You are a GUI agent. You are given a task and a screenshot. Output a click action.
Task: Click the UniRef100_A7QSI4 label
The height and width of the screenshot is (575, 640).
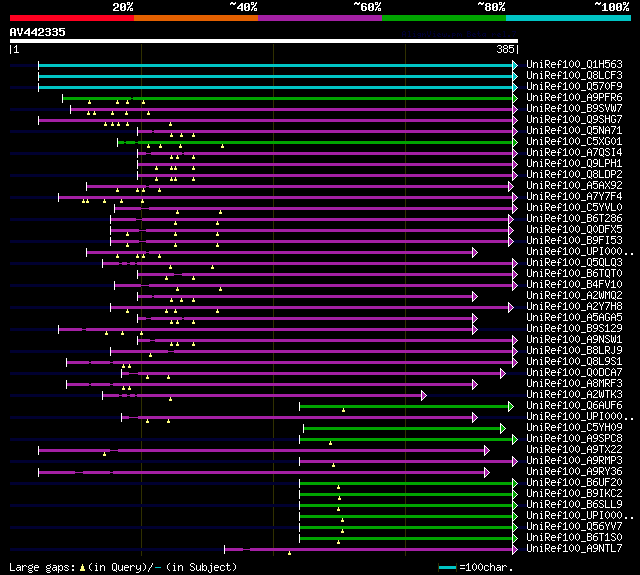(x=574, y=153)
